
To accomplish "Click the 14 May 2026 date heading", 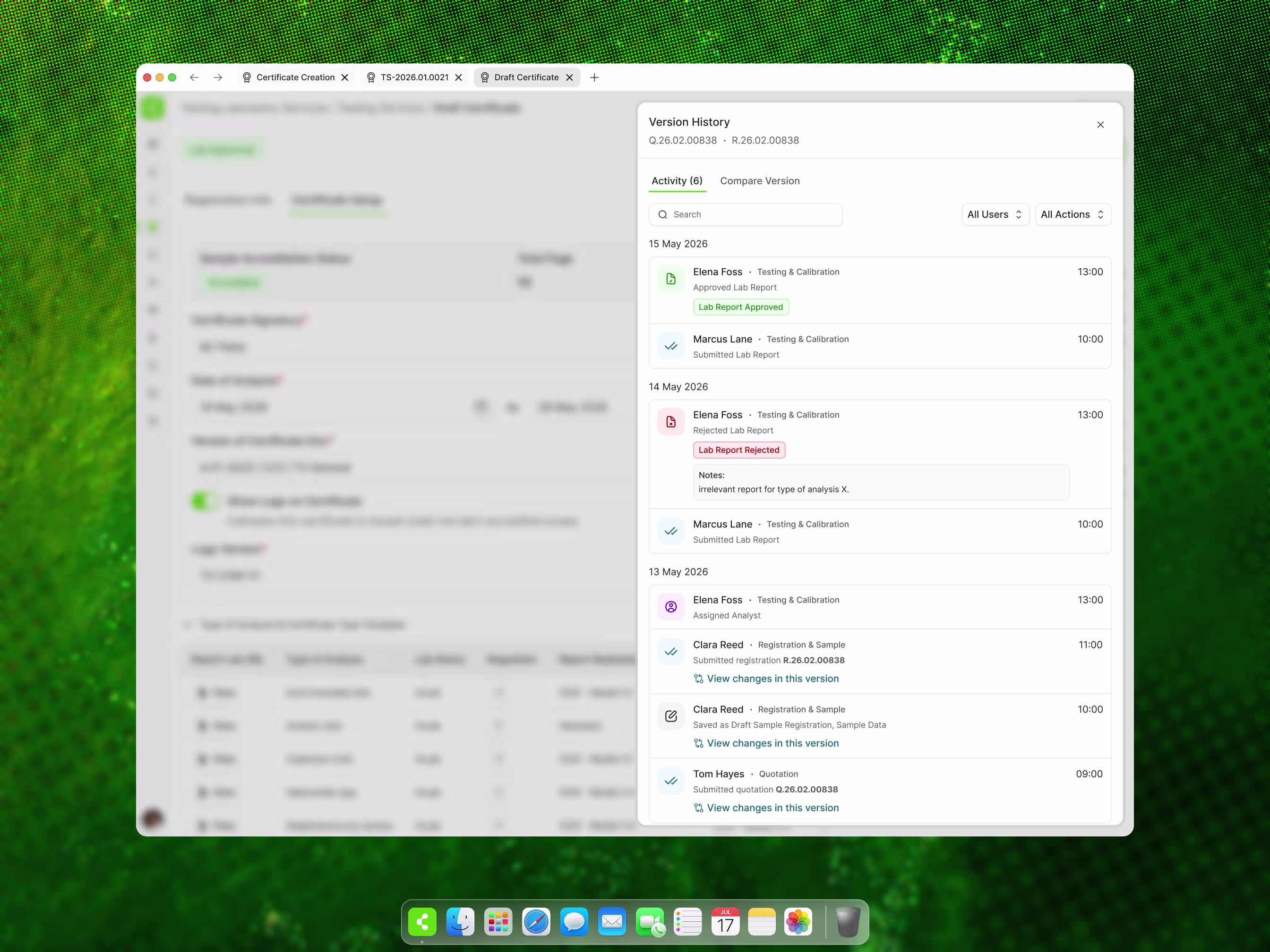I will pyautogui.click(x=678, y=387).
